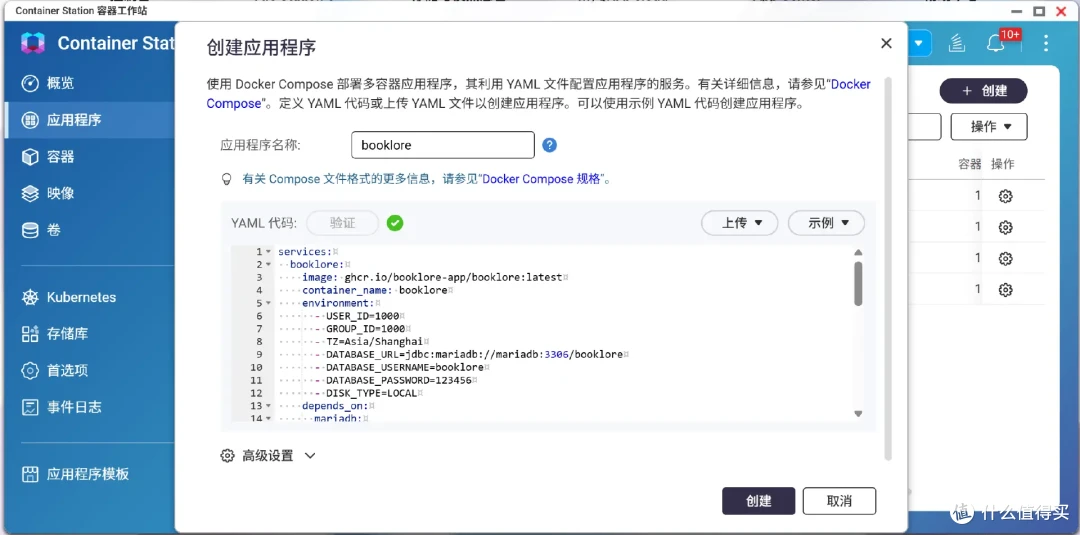Click the volumes database icon
The height and width of the screenshot is (535, 1080).
(30, 230)
